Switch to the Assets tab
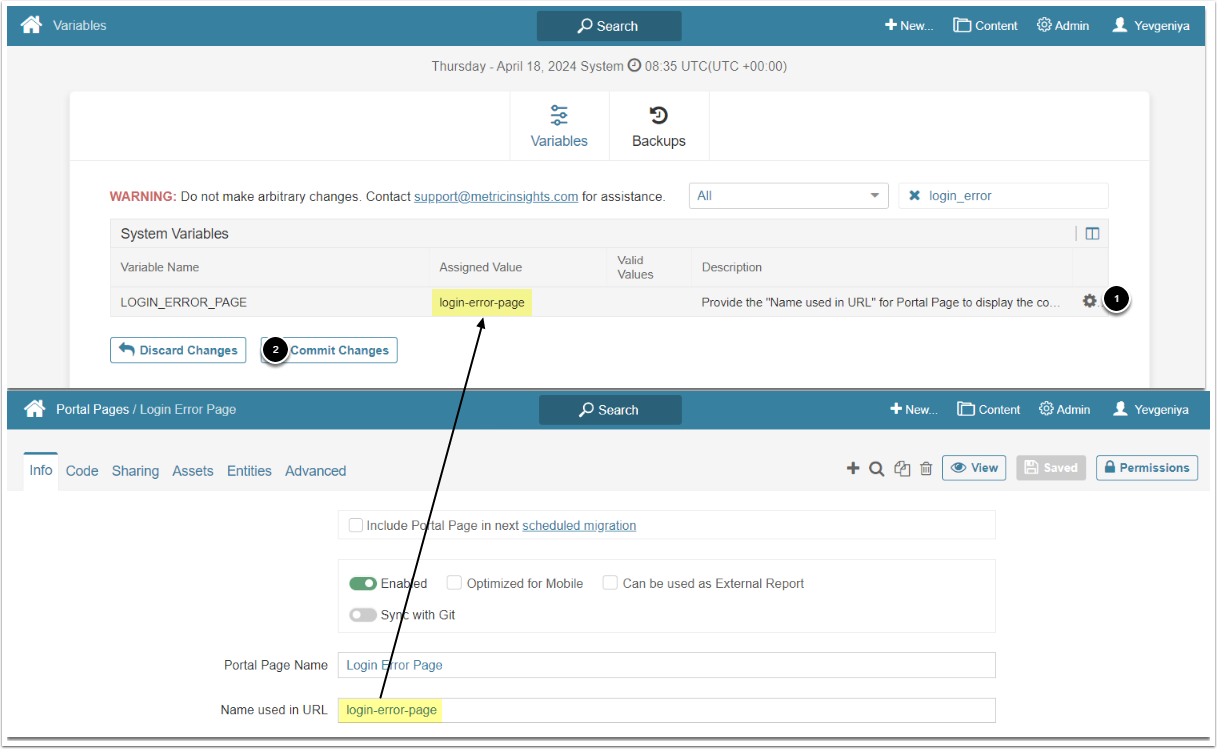Screen dimensions: 1217x749 (x=193, y=471)
